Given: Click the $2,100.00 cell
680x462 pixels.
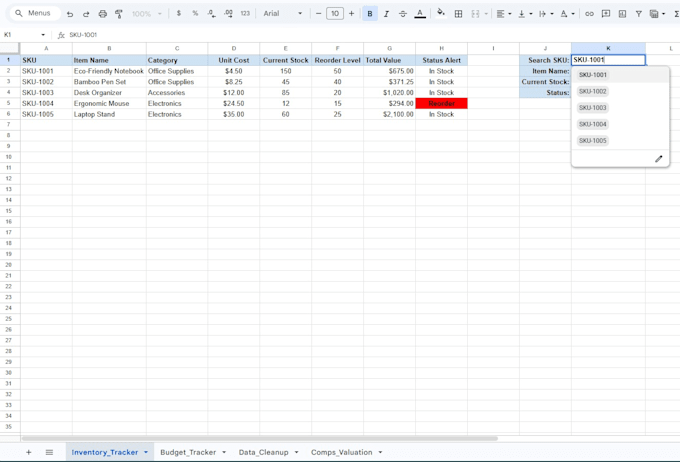Looking at the screenshot, I should coord(389,114).
